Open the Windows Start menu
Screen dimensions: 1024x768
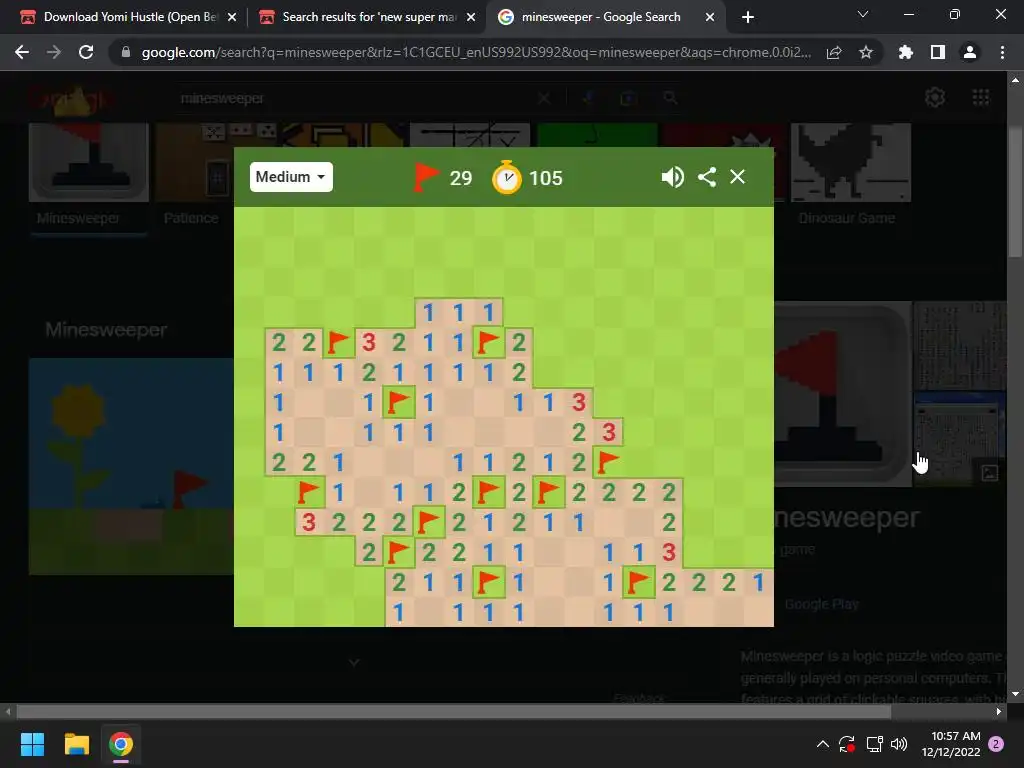[32, 744]
